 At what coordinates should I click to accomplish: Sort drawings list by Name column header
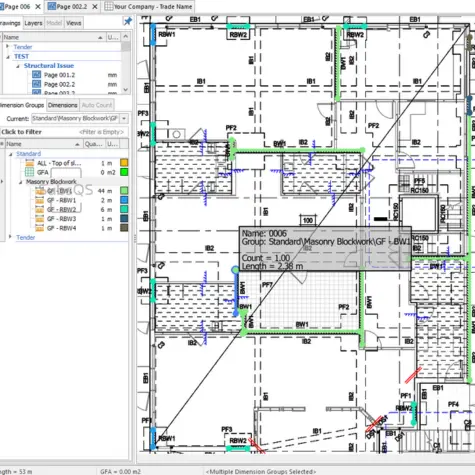coord(53,37)
